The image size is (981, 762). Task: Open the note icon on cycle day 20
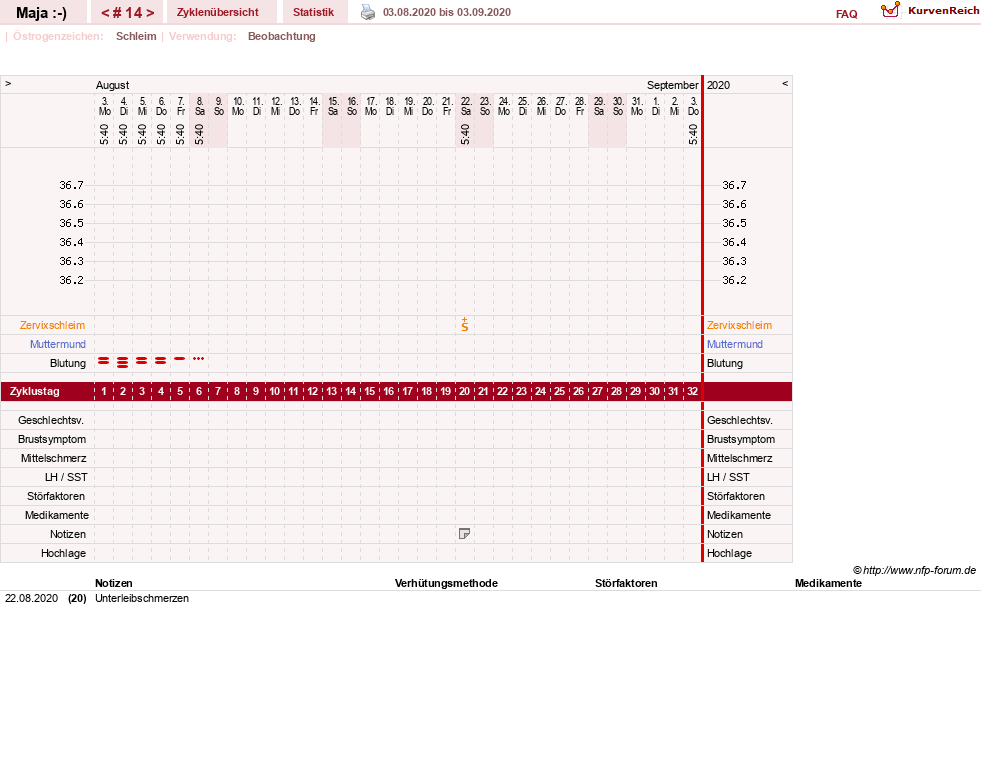464,534
